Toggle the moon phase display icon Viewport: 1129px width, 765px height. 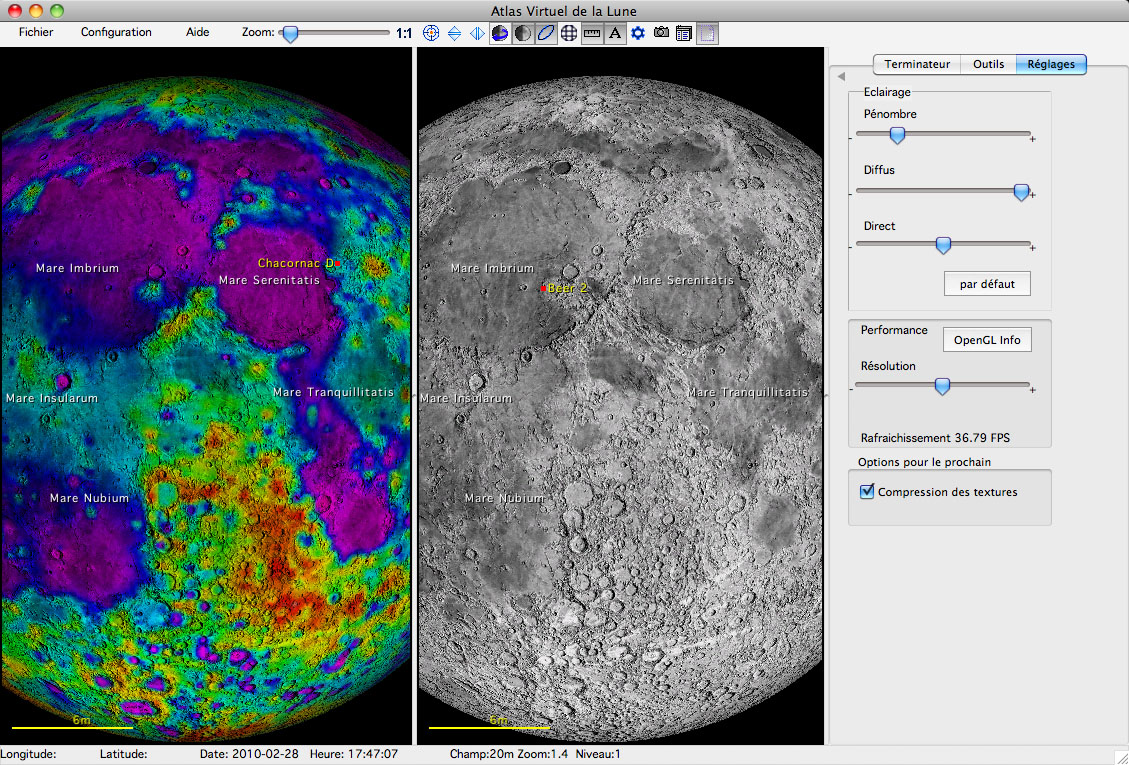click(x=523, y=33)
